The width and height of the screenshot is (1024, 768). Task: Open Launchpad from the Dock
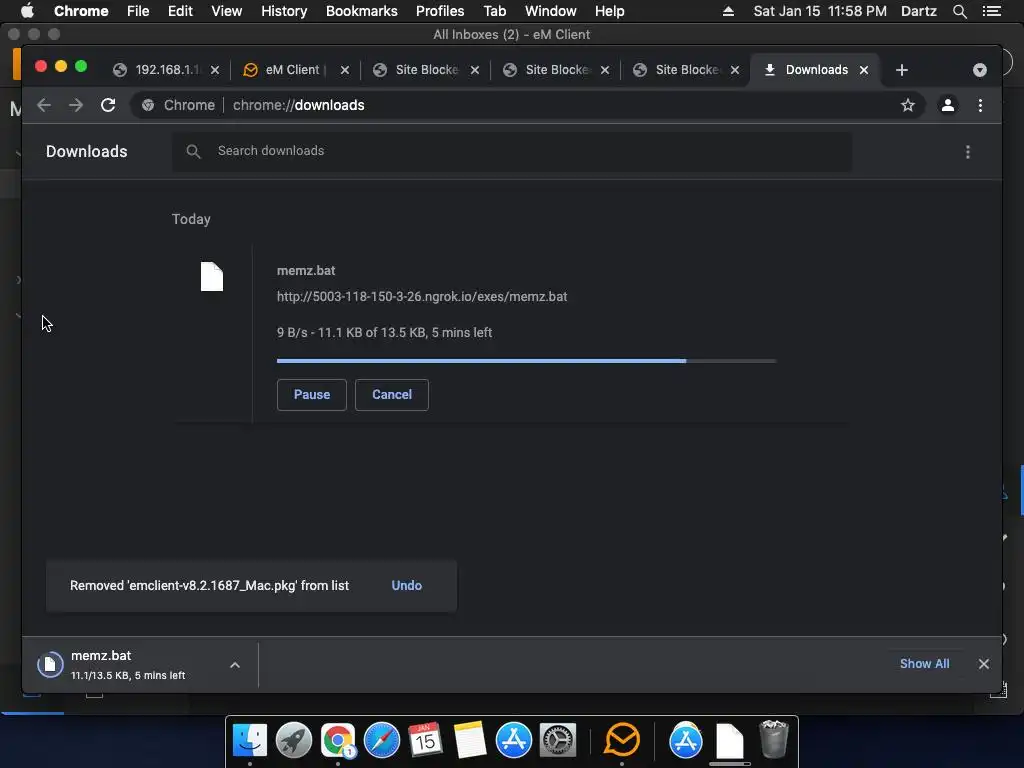(294, 740)
